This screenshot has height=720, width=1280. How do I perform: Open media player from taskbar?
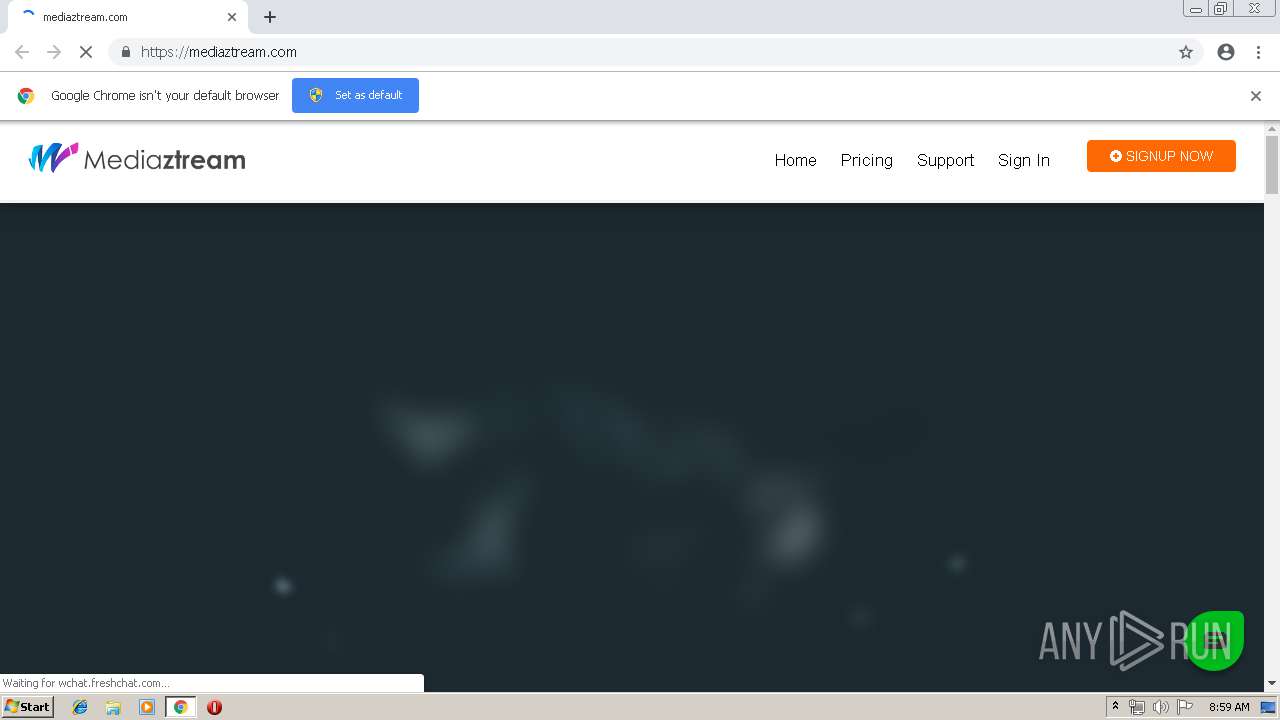[x=147, y=707]
